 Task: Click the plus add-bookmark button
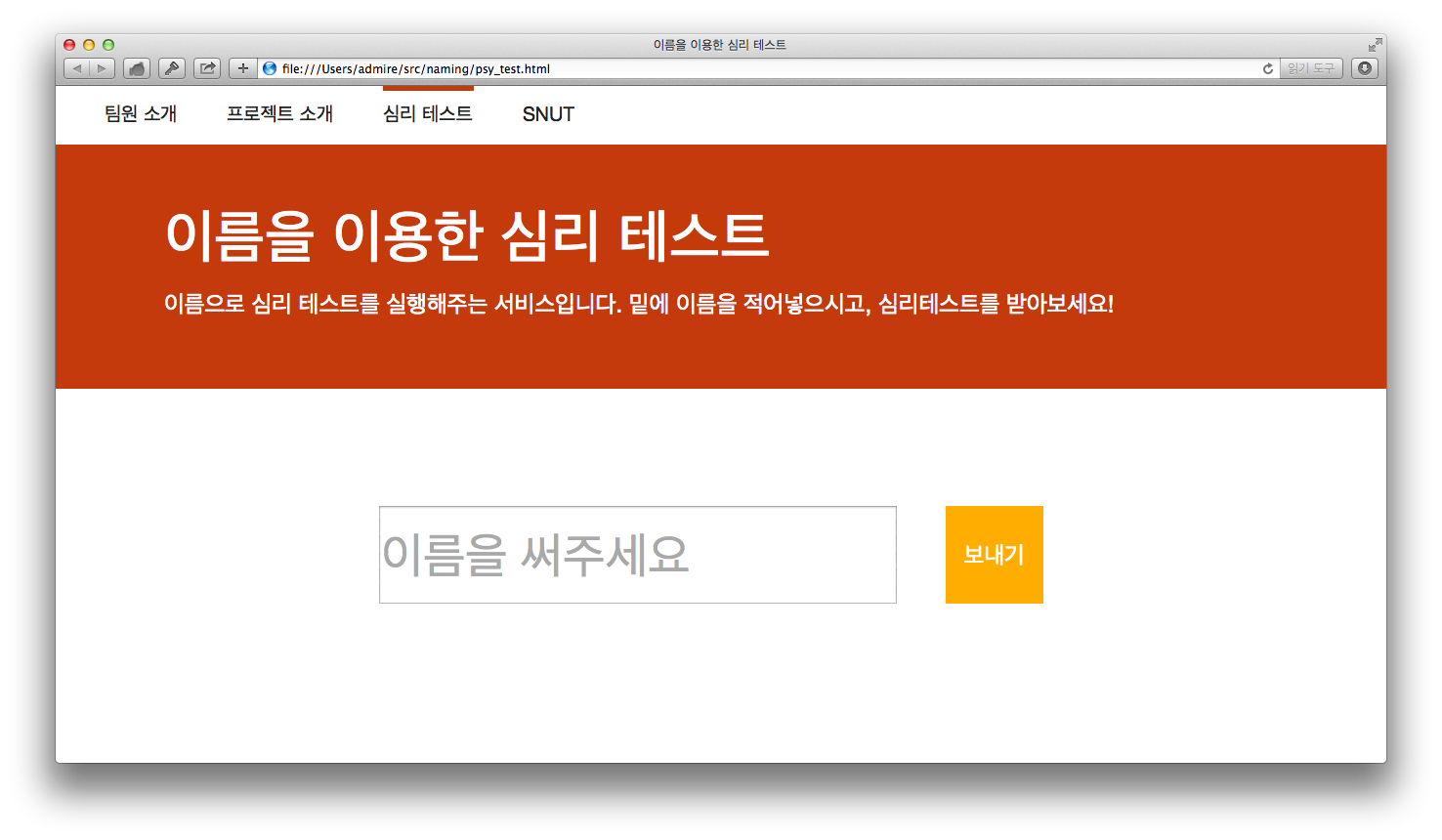tap(243, 68)
